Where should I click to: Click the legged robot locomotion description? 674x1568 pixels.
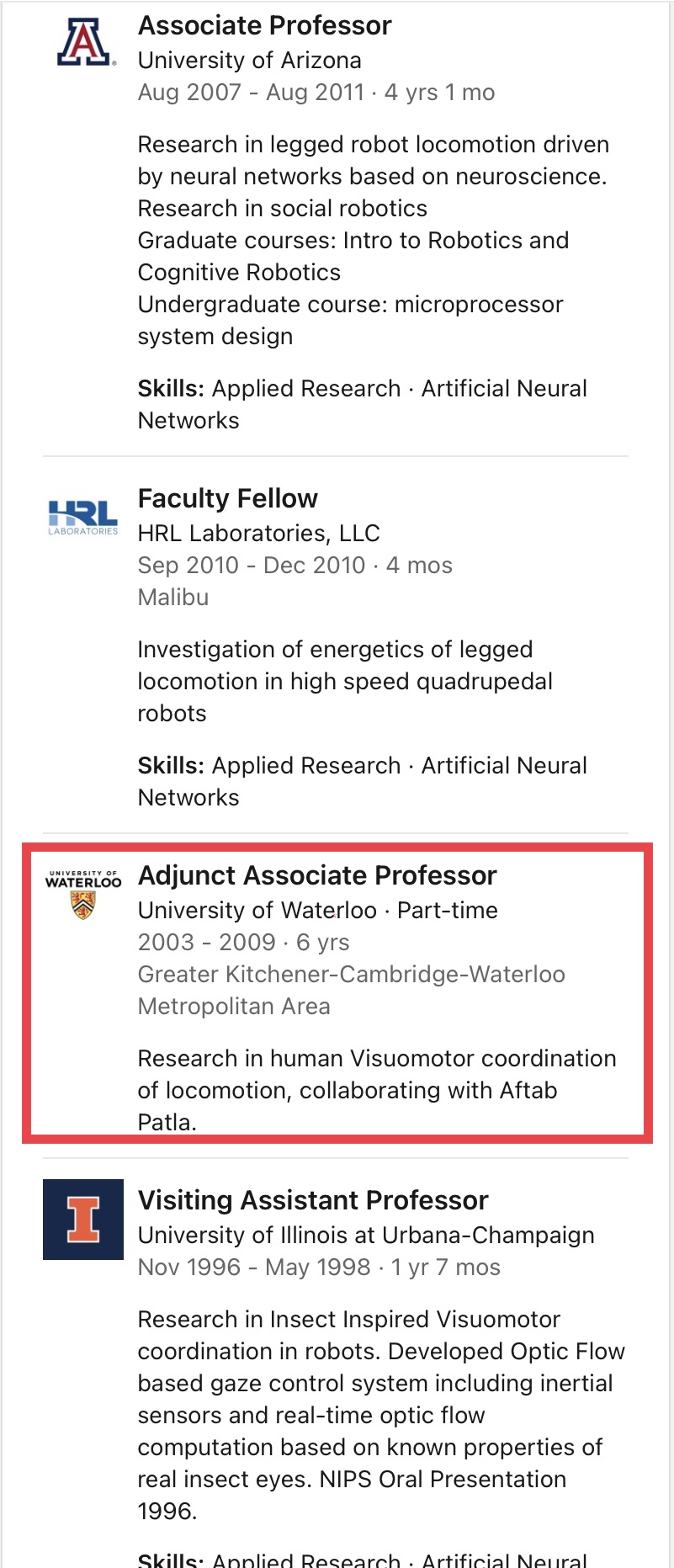click(373, 240)
